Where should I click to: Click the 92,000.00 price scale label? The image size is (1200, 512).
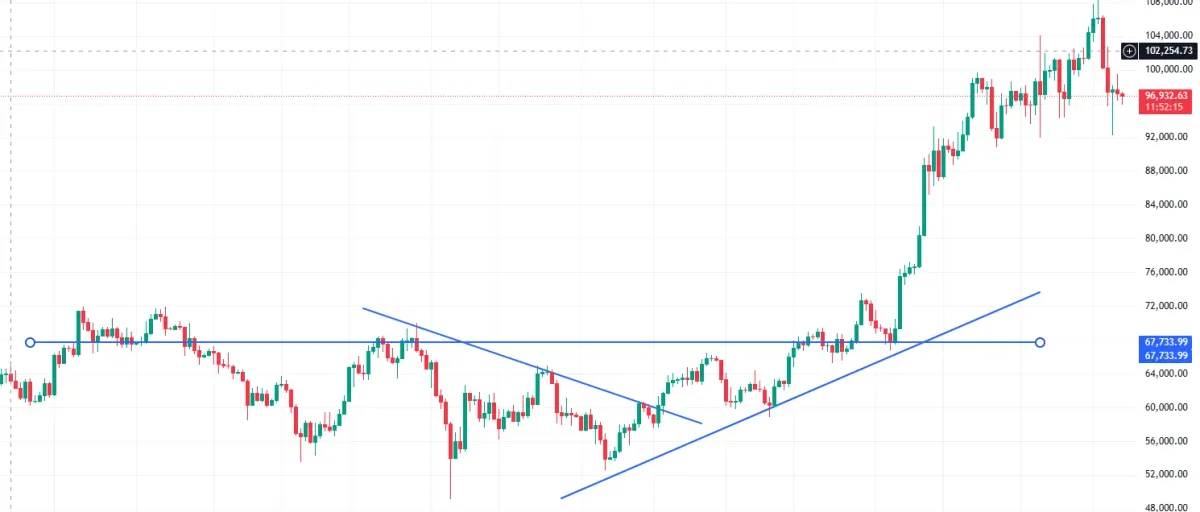(1168, 137)
